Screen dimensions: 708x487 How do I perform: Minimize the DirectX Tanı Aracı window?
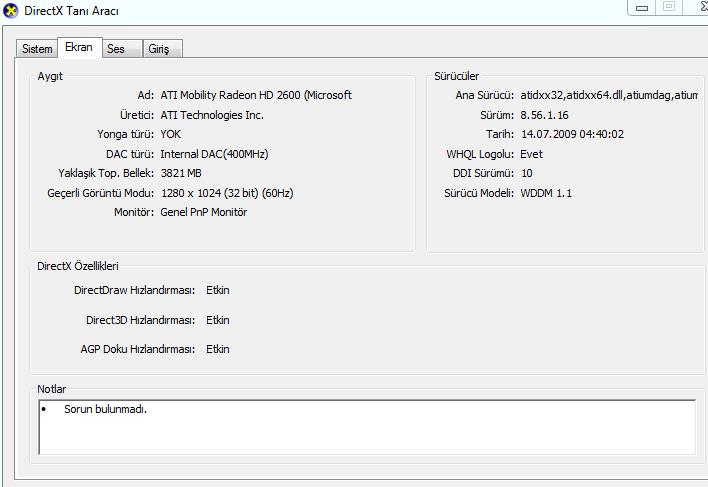(x=642, y=7)
